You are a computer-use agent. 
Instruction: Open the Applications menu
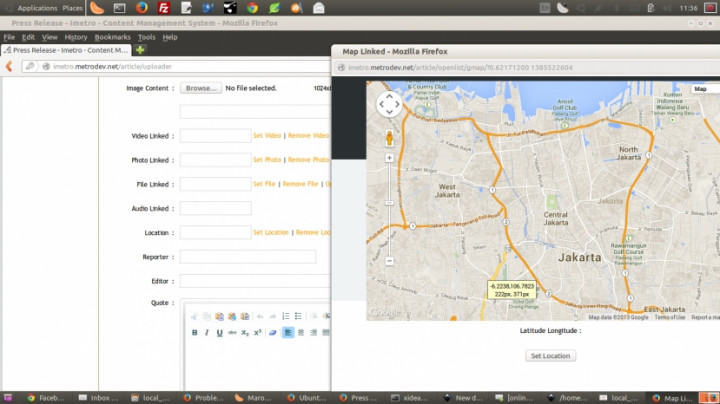point(38,8)
